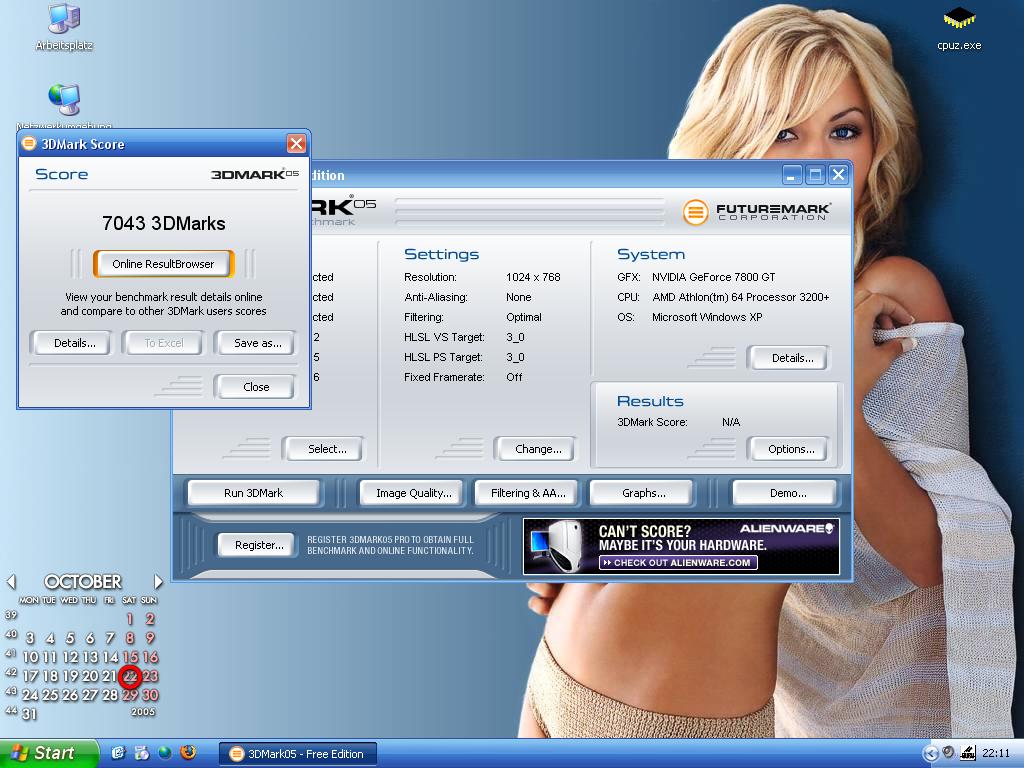Screen dimensions: 1024x768
Task: Click the OCTOBER calendar heading
Action: 83,581
